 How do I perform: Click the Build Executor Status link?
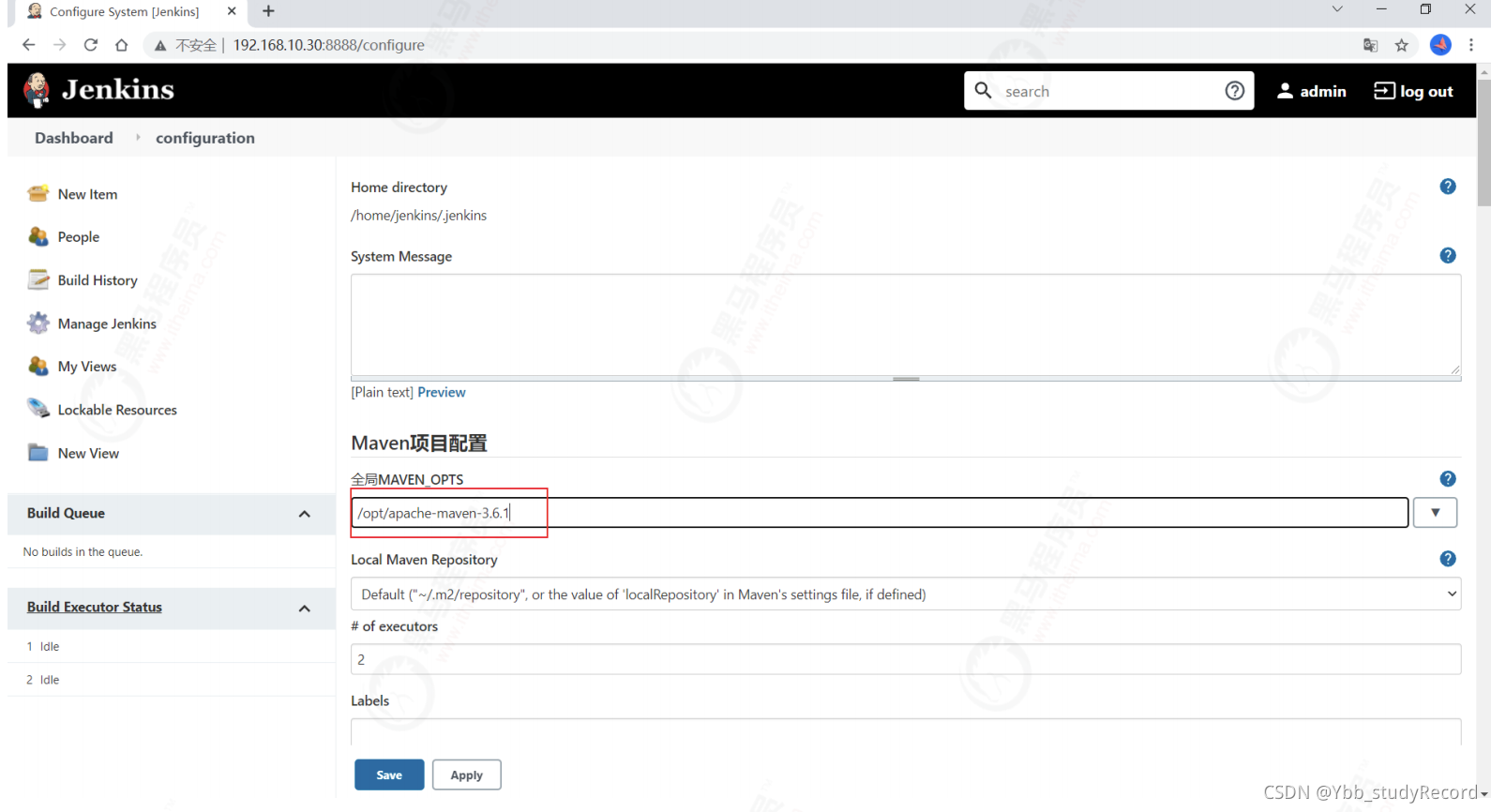tap(95, 608)
